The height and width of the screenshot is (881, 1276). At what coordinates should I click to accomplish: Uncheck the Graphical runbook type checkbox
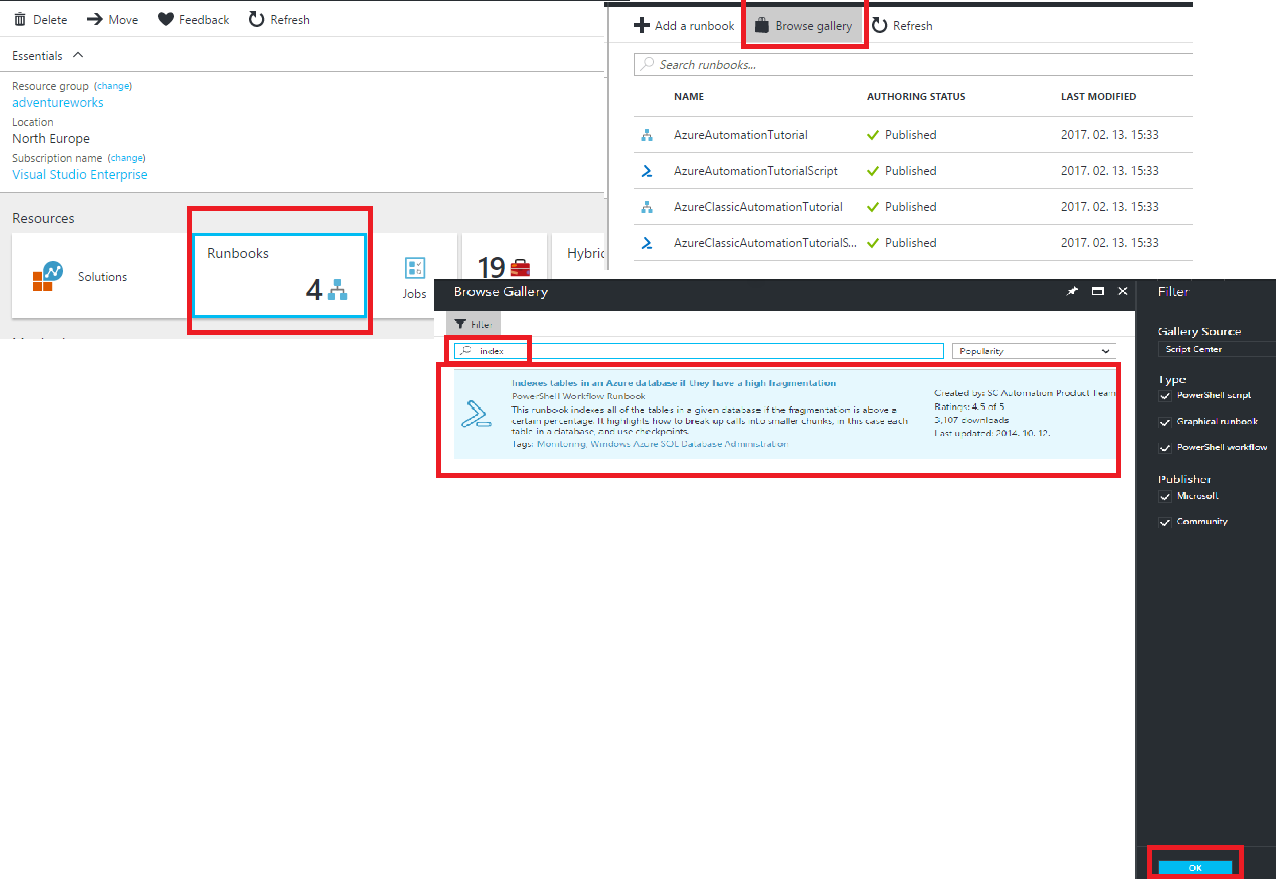tap(1165, 422)
